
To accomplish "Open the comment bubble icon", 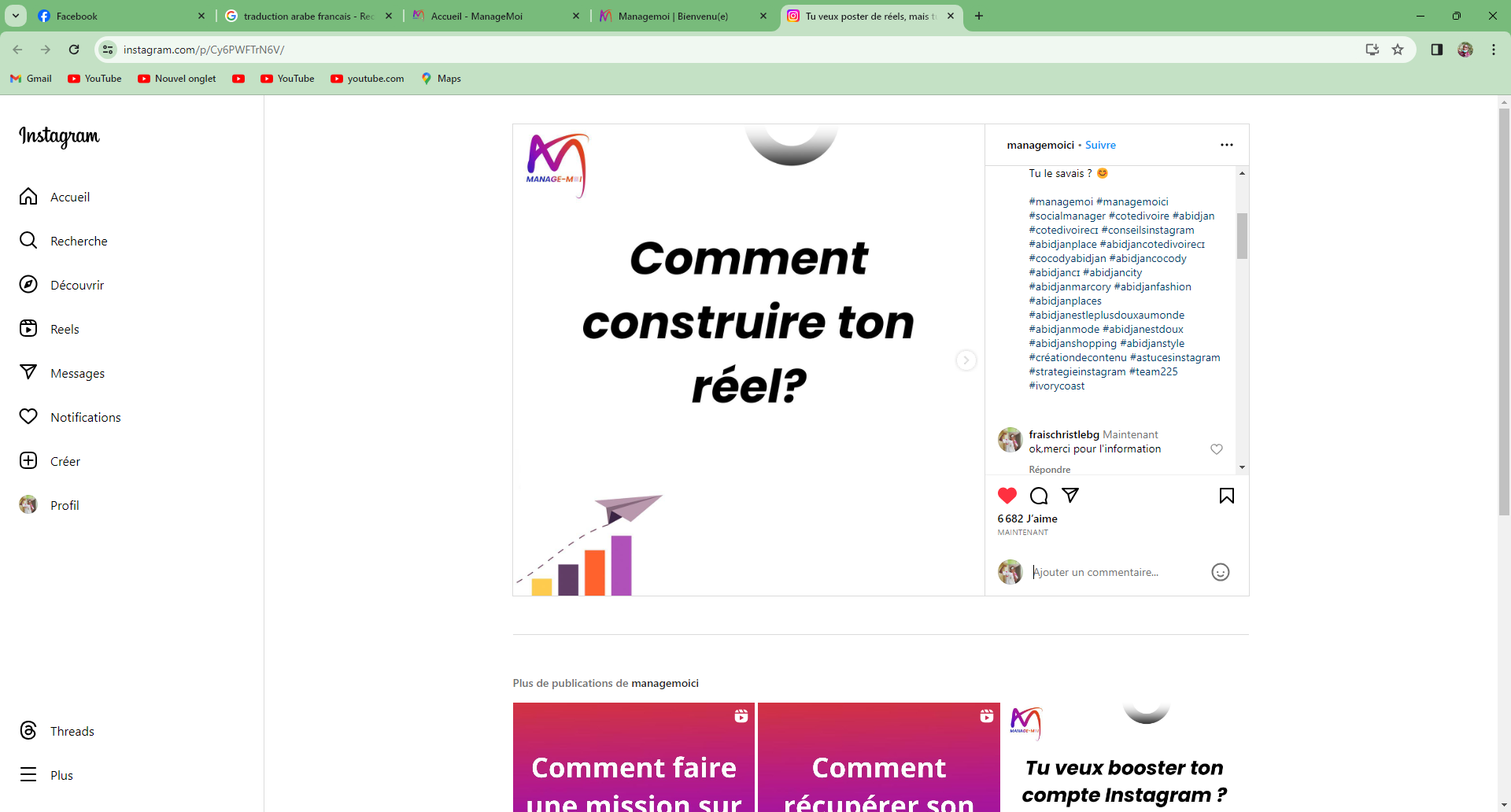I will [1039, 496].
